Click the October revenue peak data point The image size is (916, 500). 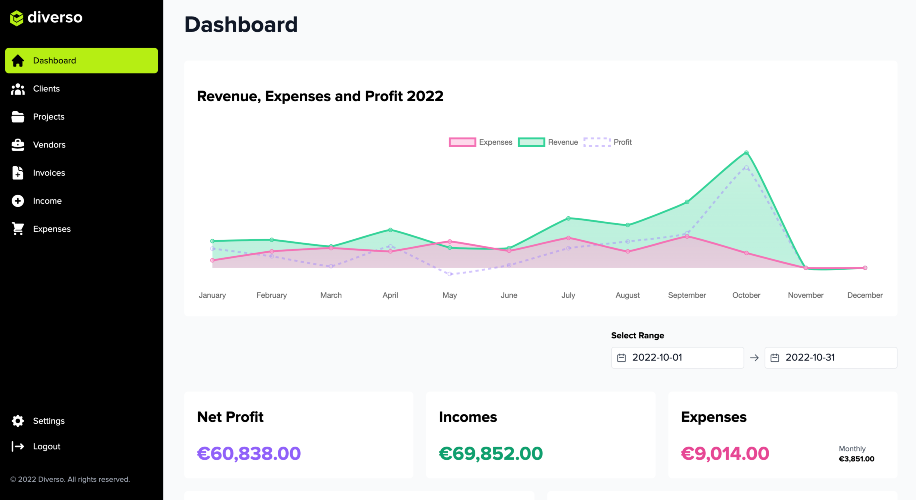(x=746, y=153)
